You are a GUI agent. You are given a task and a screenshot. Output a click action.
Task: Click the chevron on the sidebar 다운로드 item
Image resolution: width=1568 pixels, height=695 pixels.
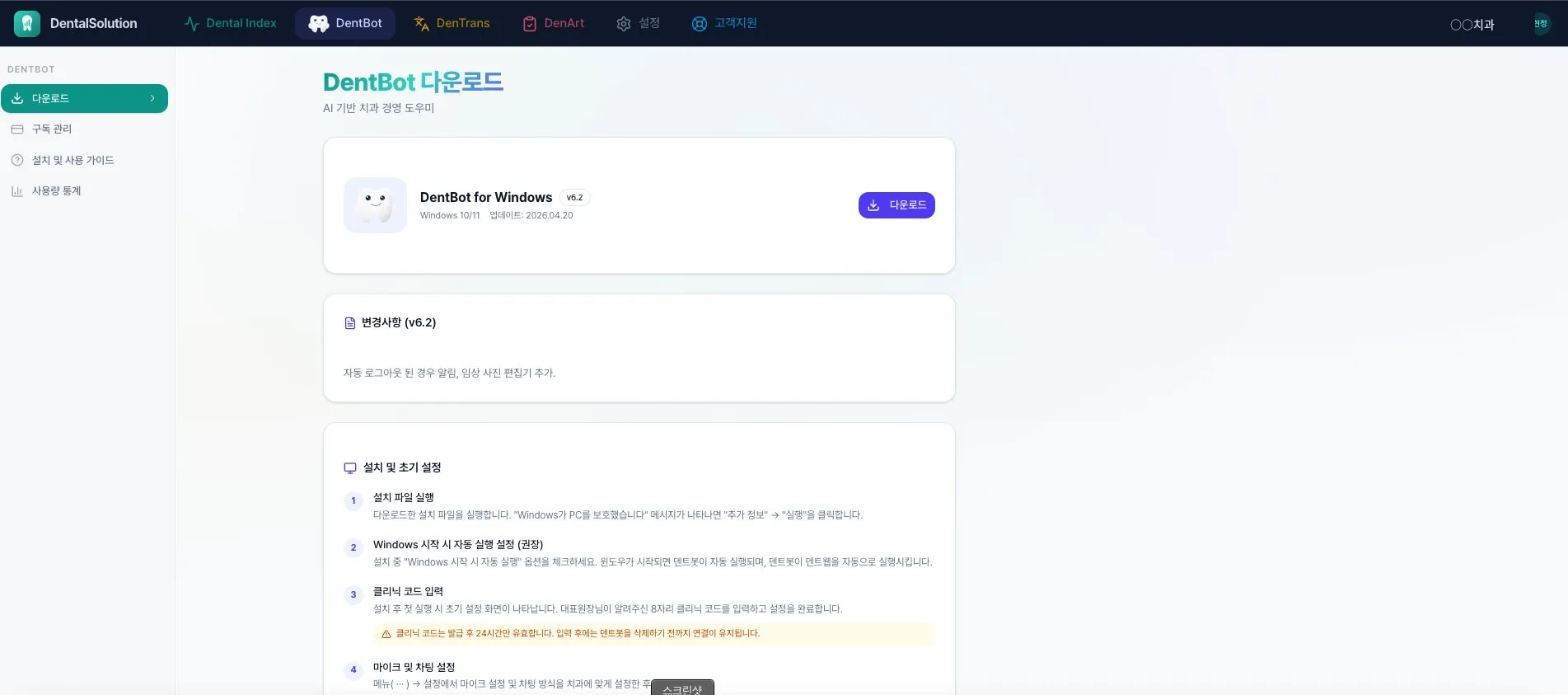pos(152,98)
